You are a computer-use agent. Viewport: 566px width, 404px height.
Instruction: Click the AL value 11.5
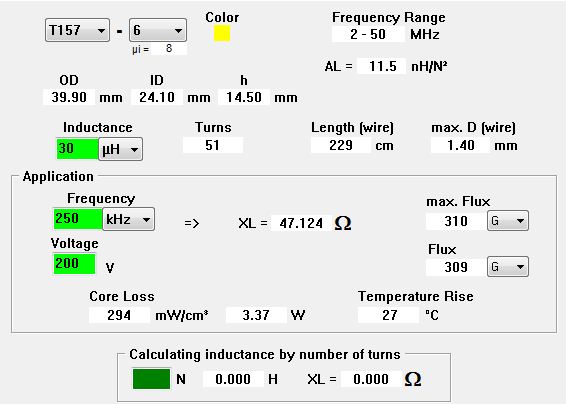point(382,66)
